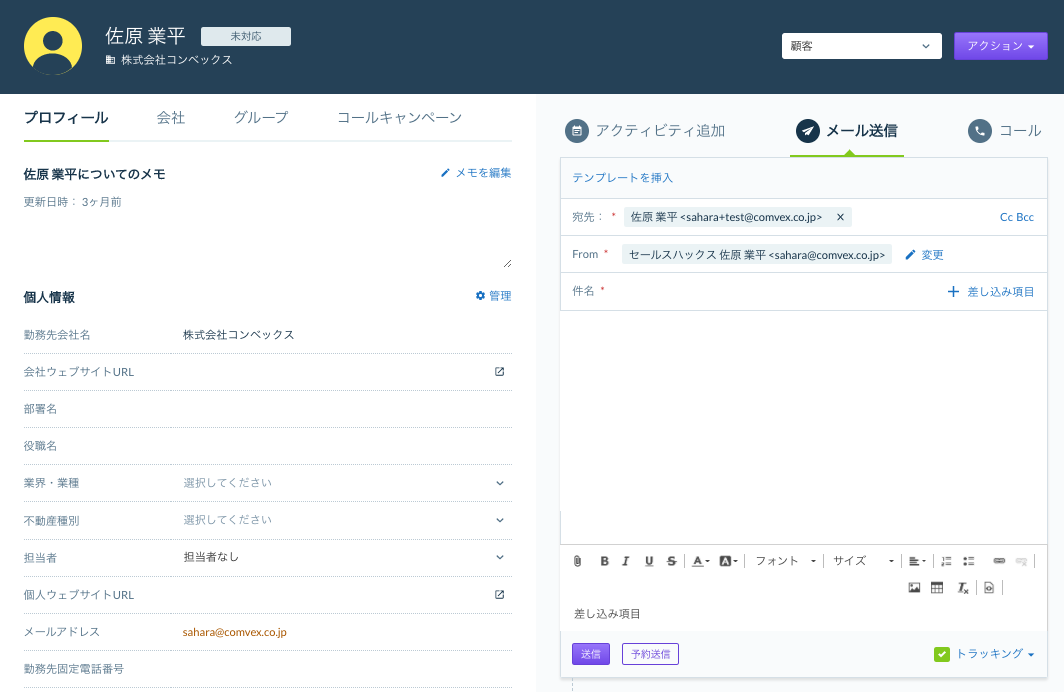Toggle underline formatting in the mail editor
Screen dimensions: 1064x692
(649, 561)
